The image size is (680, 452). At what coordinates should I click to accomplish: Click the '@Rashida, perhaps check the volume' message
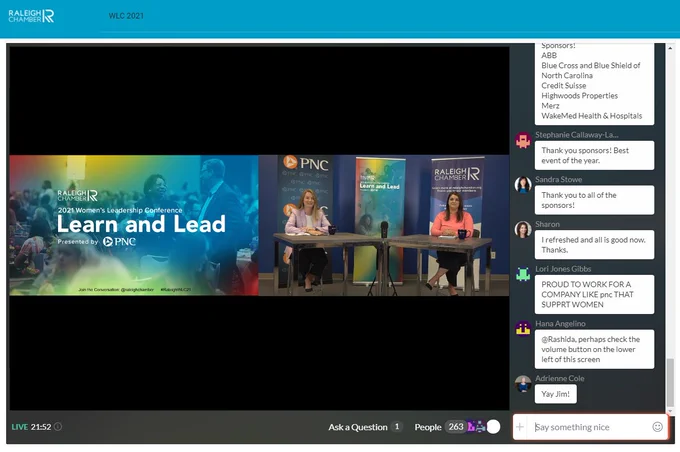[x=594, y=349]
